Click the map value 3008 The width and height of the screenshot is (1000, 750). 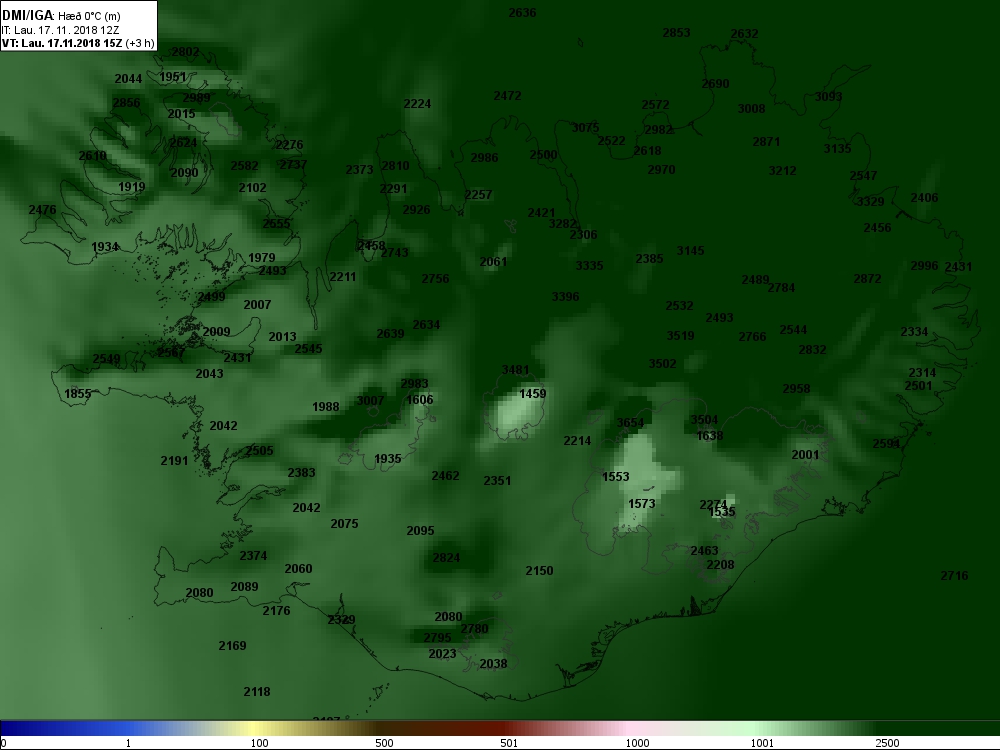pos(751,109)
